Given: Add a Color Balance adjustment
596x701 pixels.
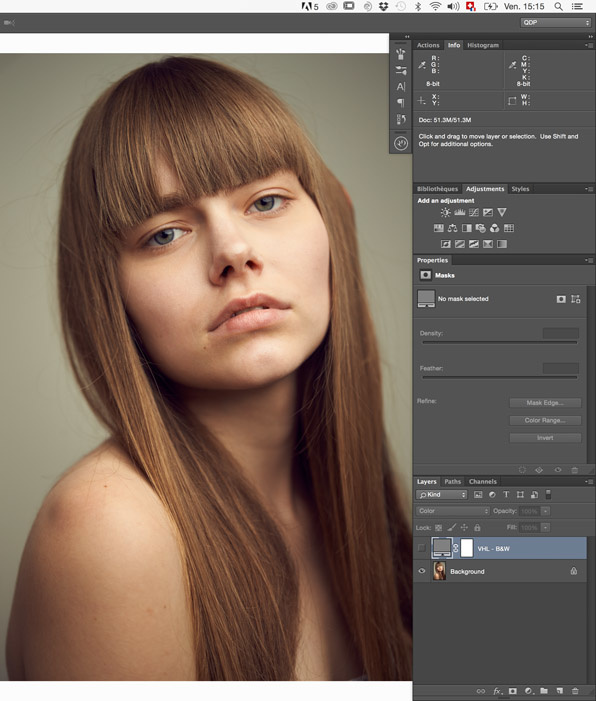Looking at the screenshot, I should (452, 228).
